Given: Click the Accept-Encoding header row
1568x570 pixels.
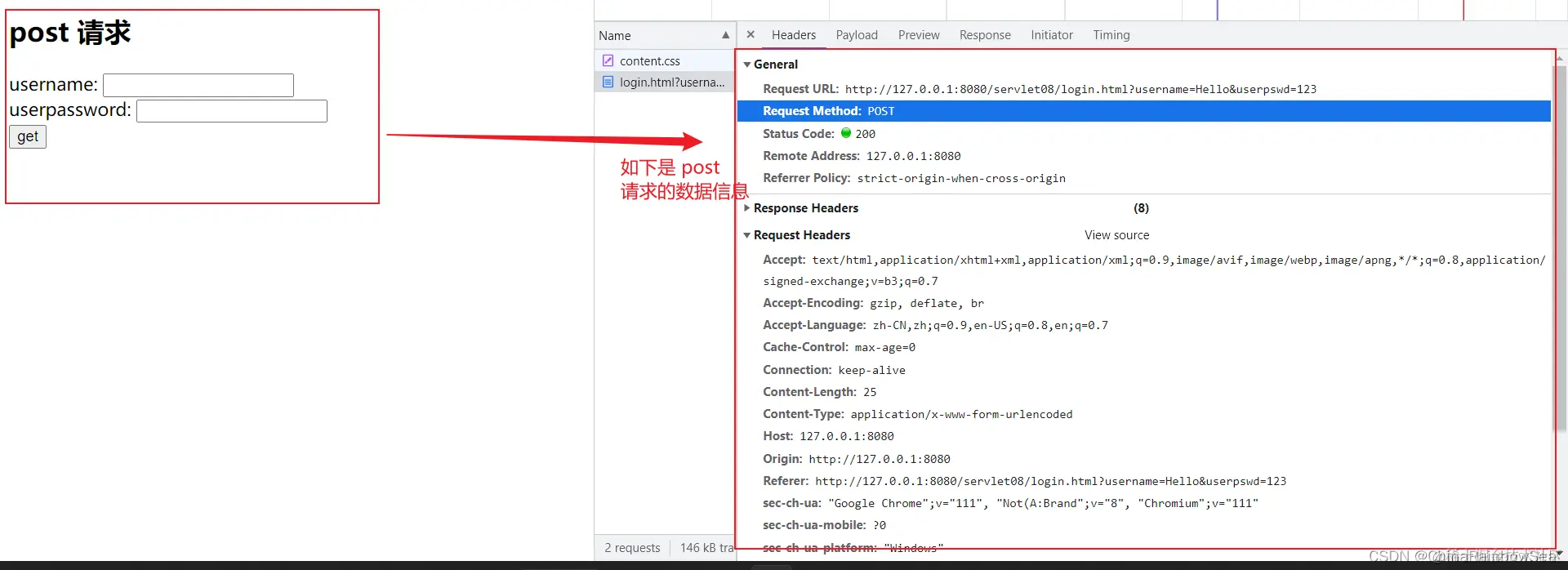Looking at the screenshot, I should (1143, 303).
